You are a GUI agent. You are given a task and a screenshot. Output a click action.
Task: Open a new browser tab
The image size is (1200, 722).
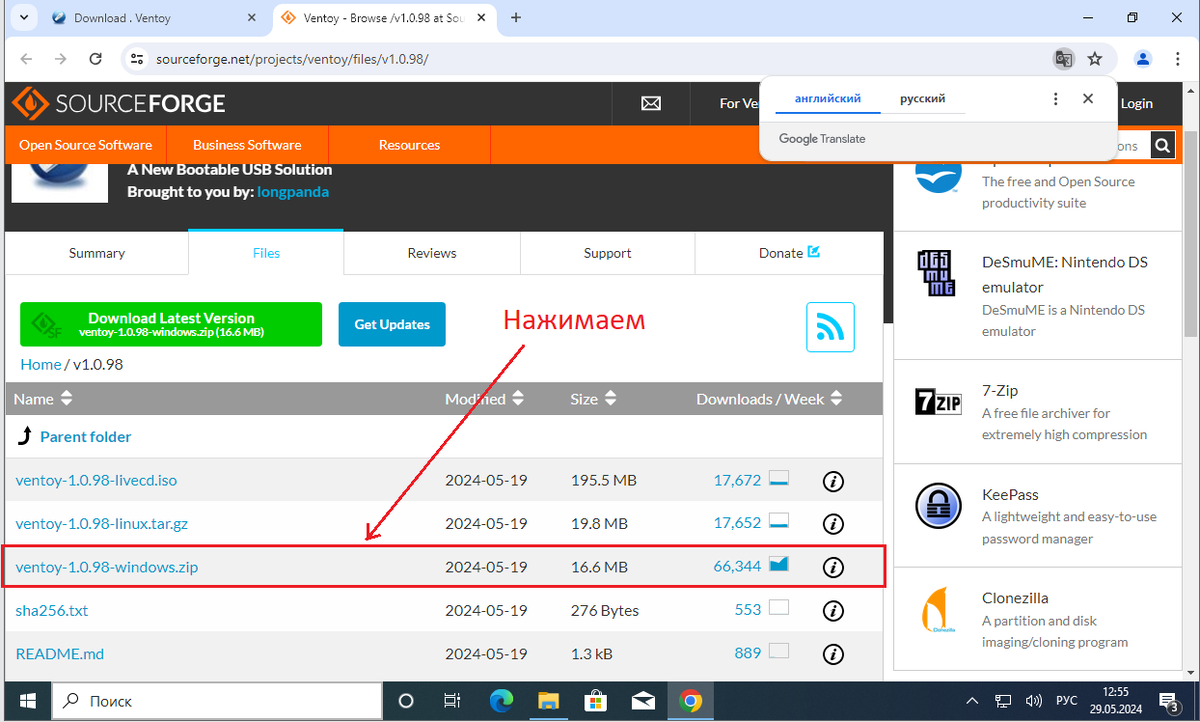point(516,17)
